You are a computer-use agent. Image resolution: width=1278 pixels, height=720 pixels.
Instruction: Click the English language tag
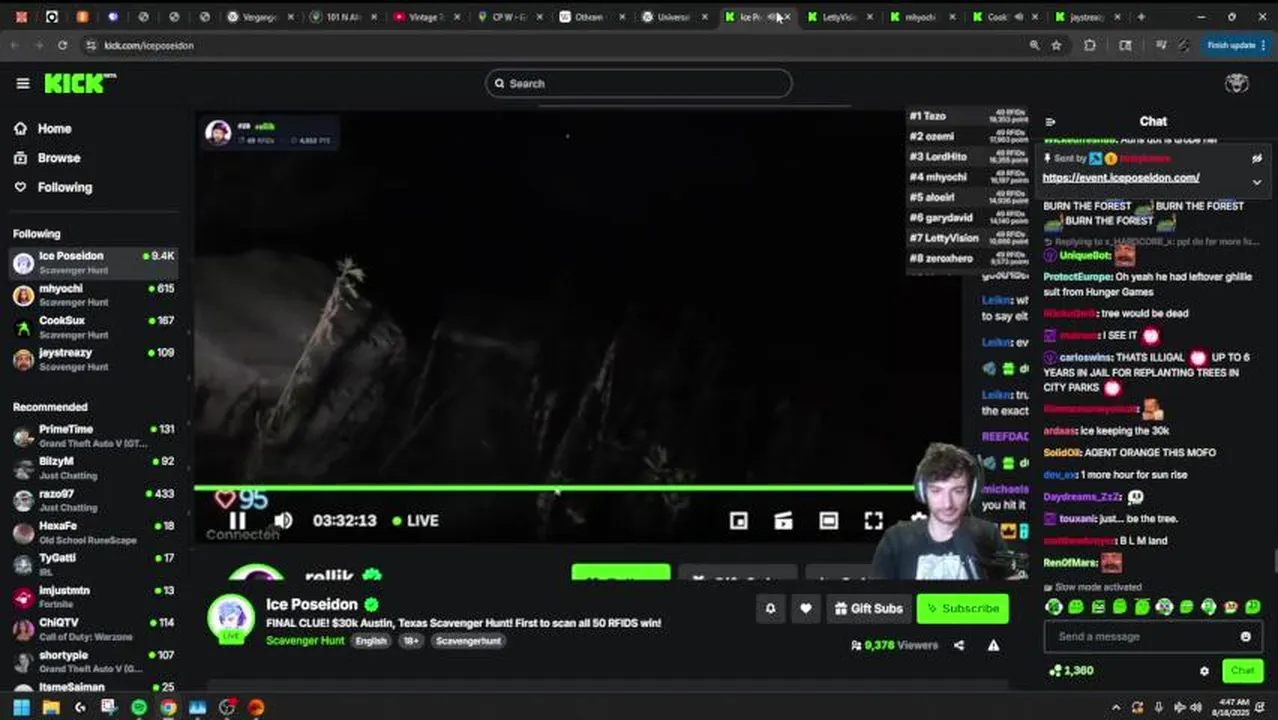click(371, 641)
